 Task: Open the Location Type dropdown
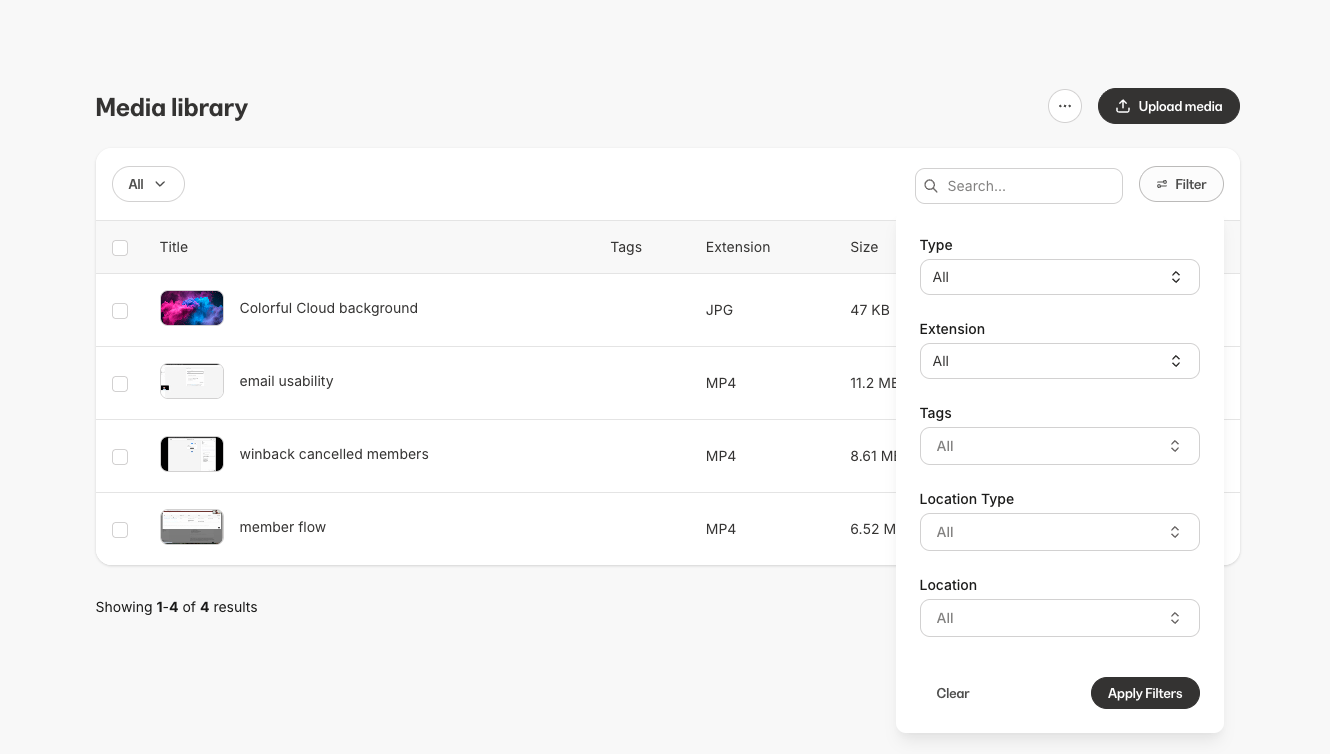pyautogui.click(x=1059, y=532)
